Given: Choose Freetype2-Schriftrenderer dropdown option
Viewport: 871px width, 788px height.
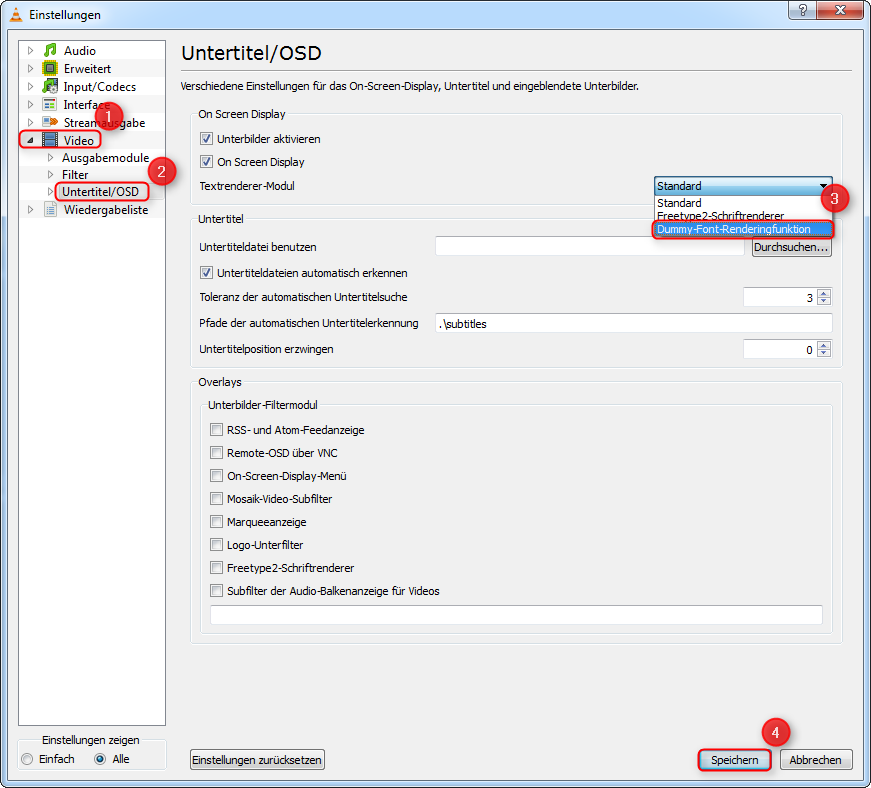Looking at the screenshot, I should click(x=720, y=216).
